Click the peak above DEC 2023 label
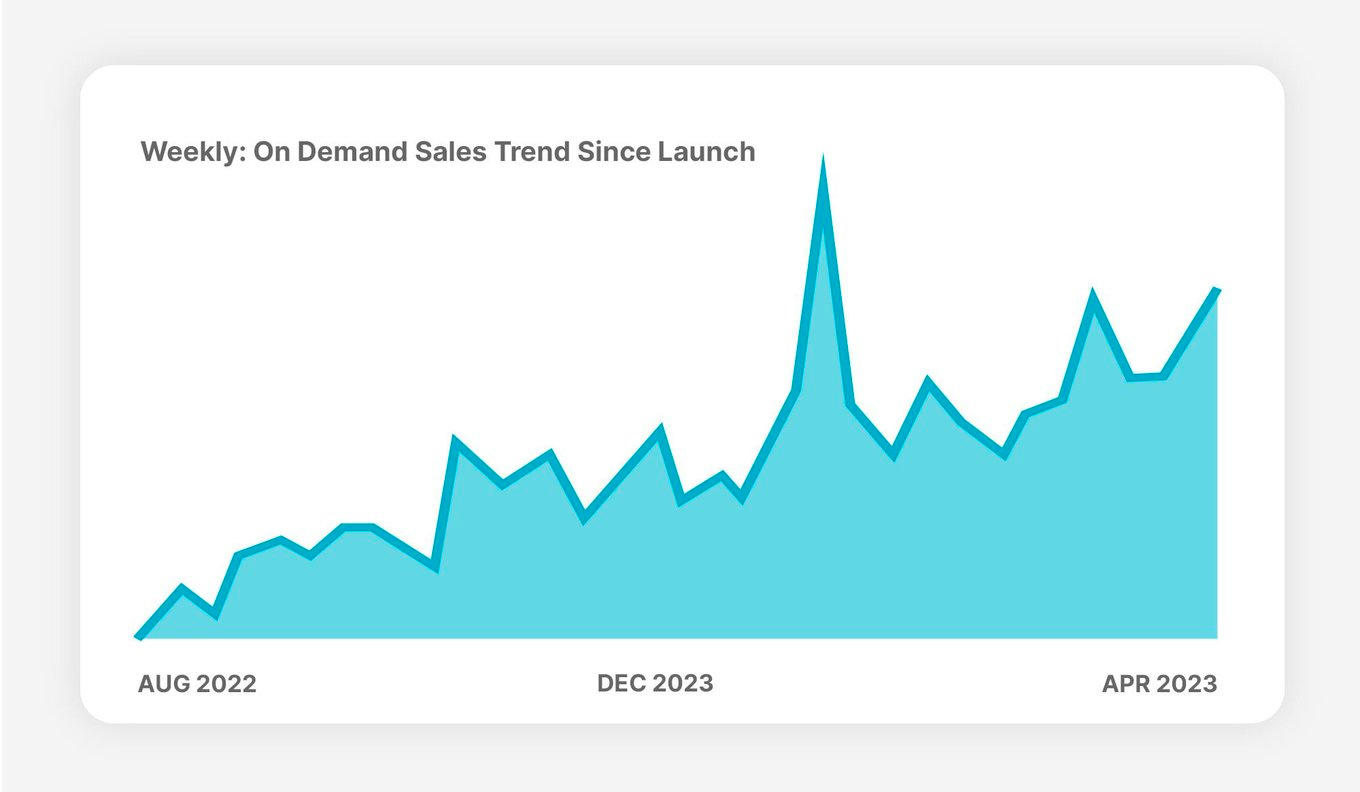The image size is (1360, 792). (x=660, y=425)
